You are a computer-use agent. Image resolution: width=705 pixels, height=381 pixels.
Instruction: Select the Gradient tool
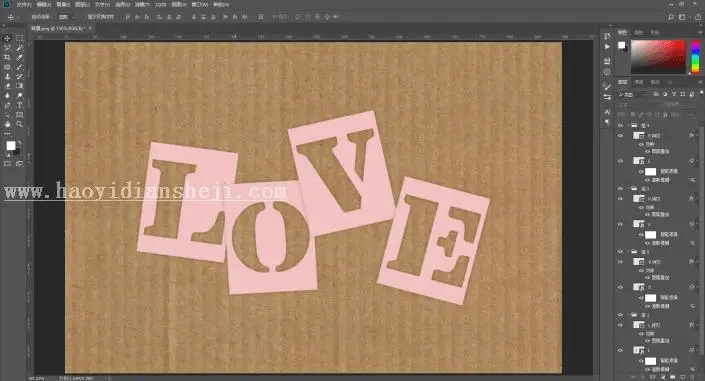click(x=19, y=86)
